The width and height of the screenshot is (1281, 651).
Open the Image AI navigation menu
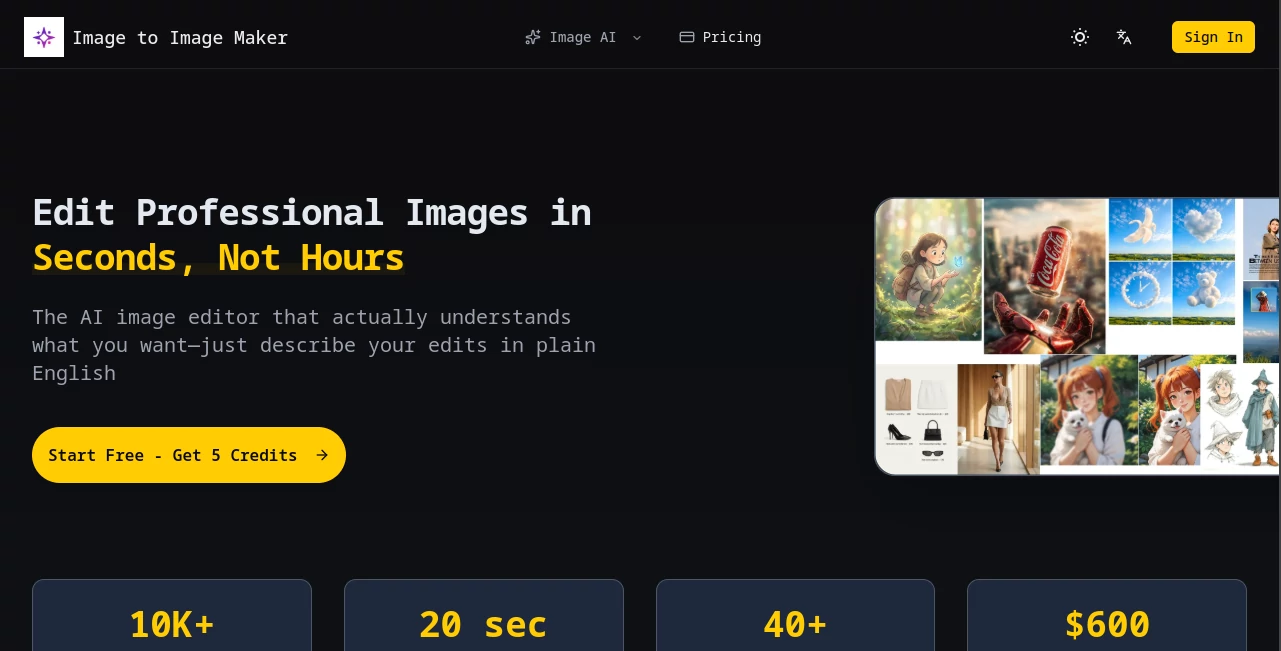point(583,37)
